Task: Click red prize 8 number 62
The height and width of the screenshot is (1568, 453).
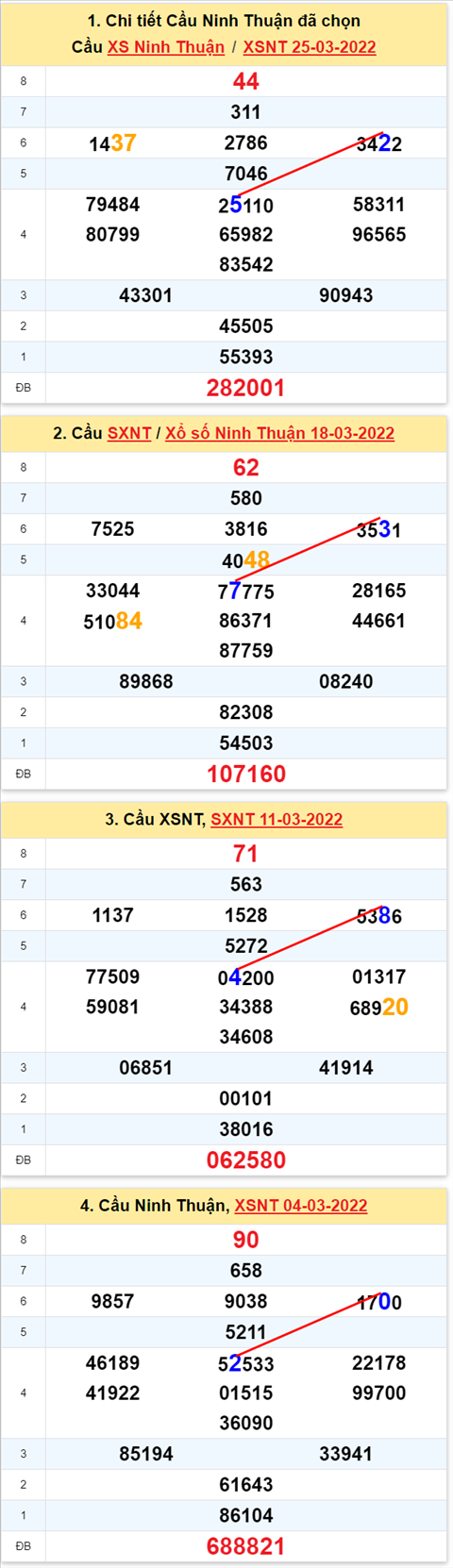Action: pos(245,467)
